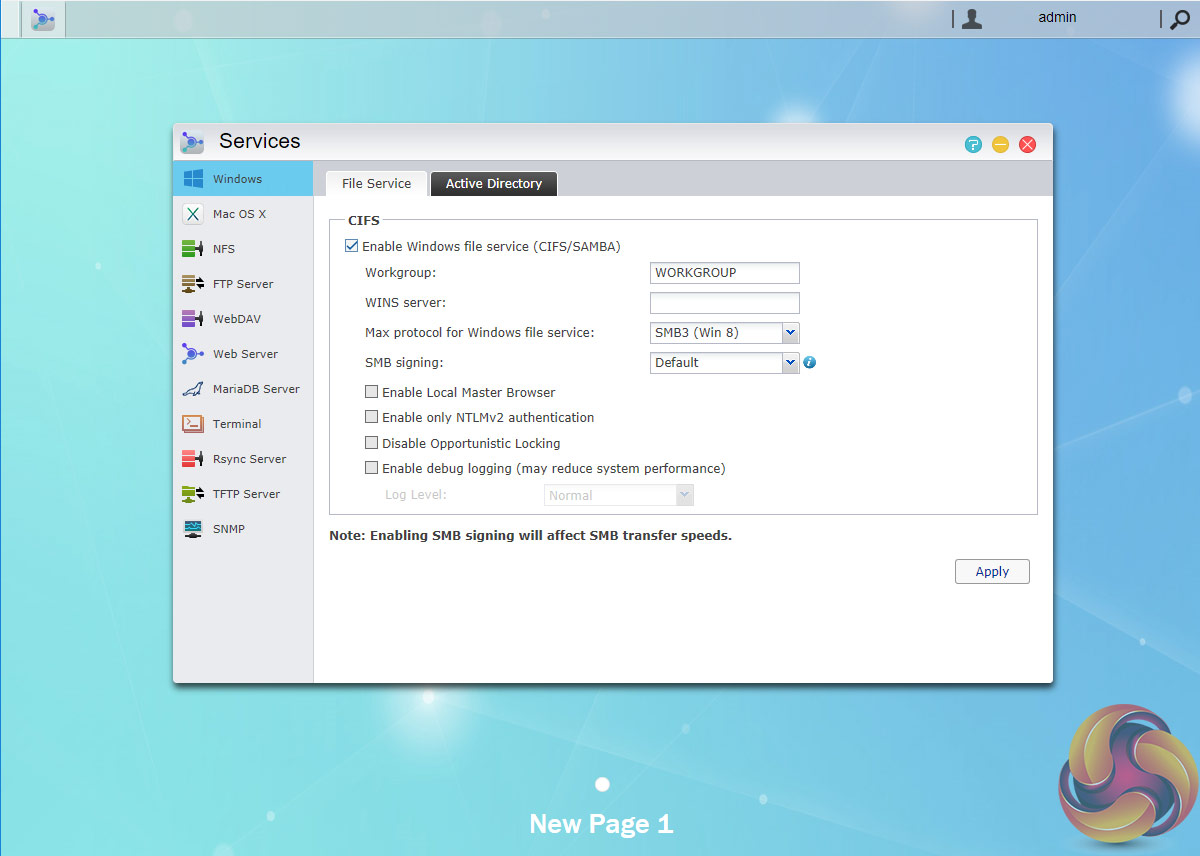Click the WebDAV icon in sidebar
Screen dimensions: 1200x856
(193, 319)
